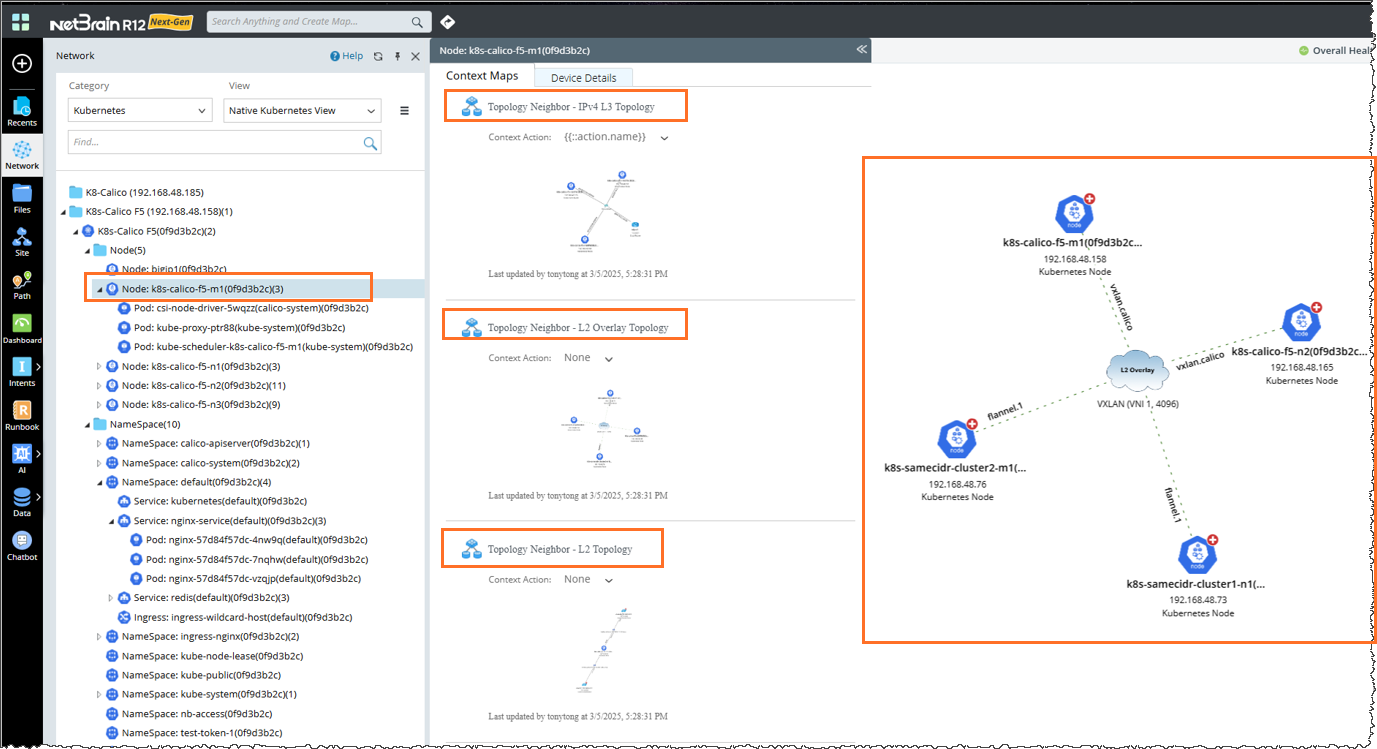Select Ingress: ingress-wildcard-host in tree
Screen dimensions: 1377x749
235,618
